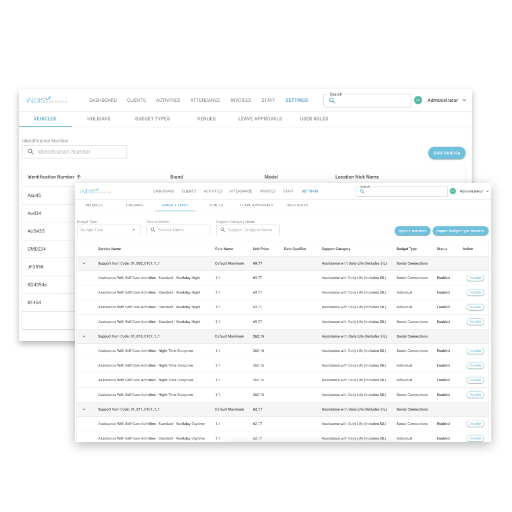Collapse the third Support Item Code group row
Image resolution: width=512 pixels, height=512 pixels.
(84, 409)
